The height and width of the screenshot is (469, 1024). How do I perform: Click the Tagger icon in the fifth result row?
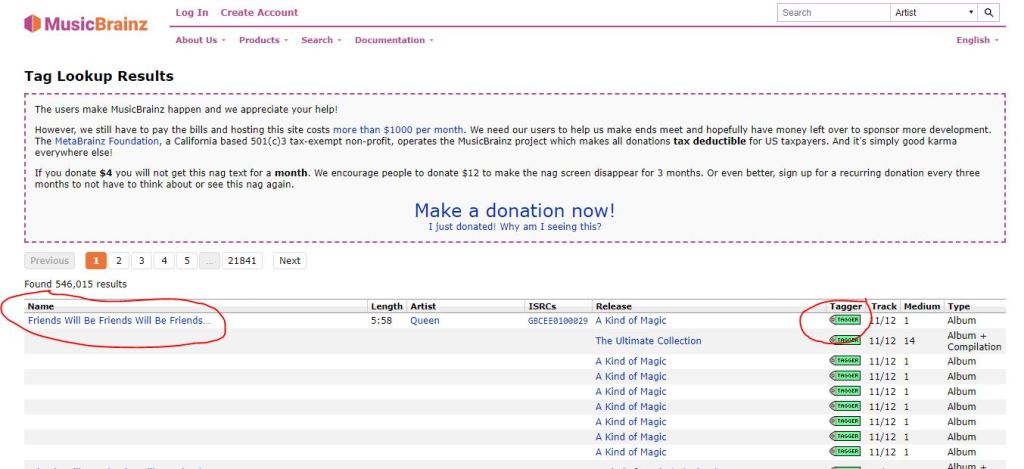845,392
